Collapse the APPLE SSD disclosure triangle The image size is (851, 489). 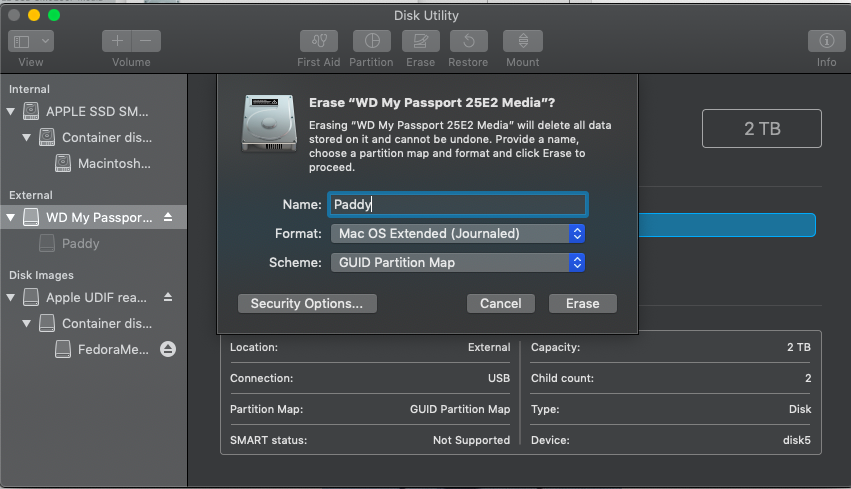tap(11, 111)
